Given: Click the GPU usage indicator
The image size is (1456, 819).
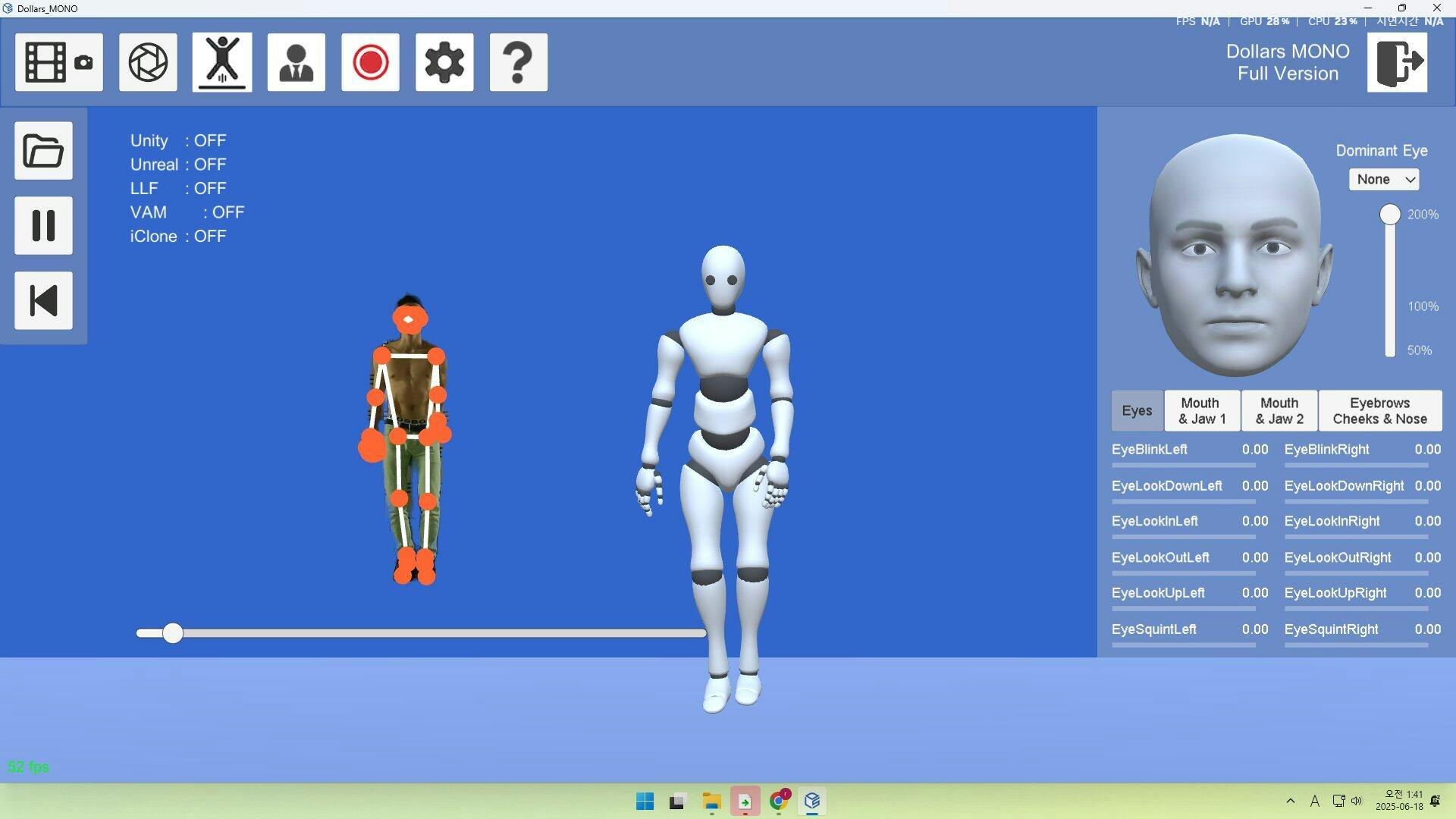Looking at the screenshot, I should click(1264, 22).
